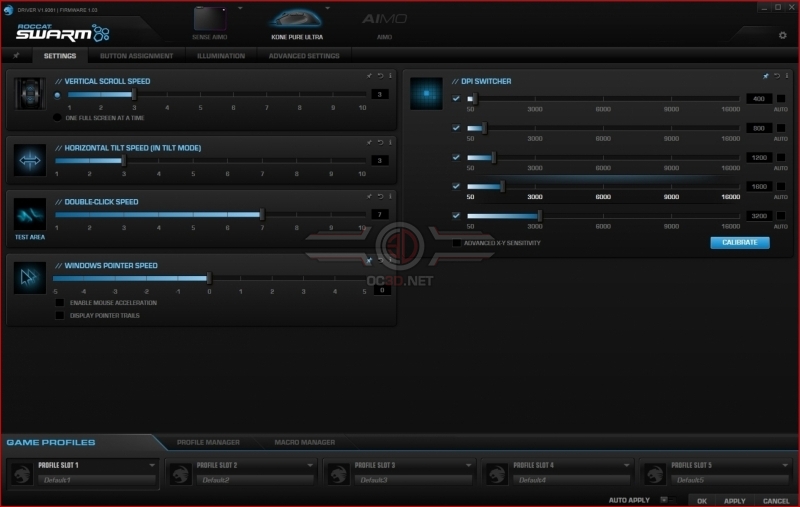Toggle Advanced X-Y Sensitivity checkbox
The image size is (800, 507).
457,243
